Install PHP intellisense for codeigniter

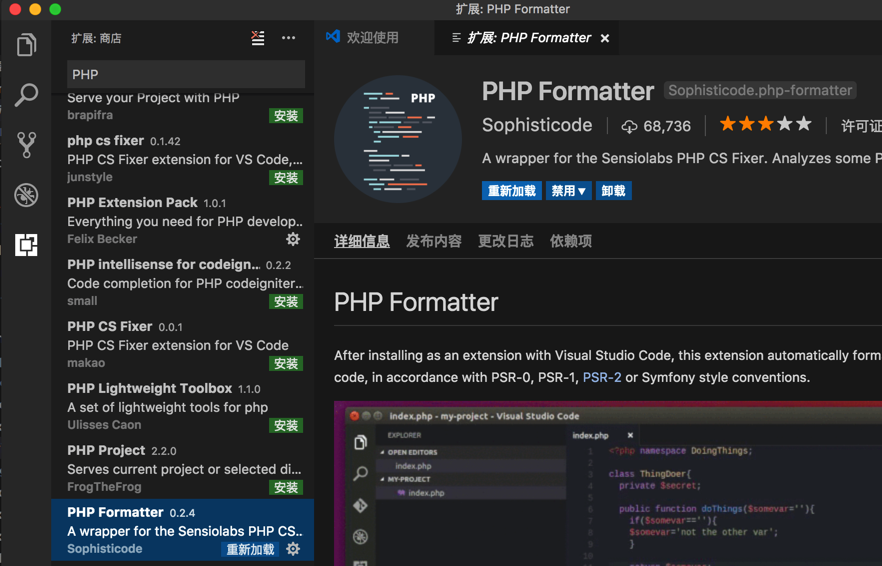coord(286,302)
